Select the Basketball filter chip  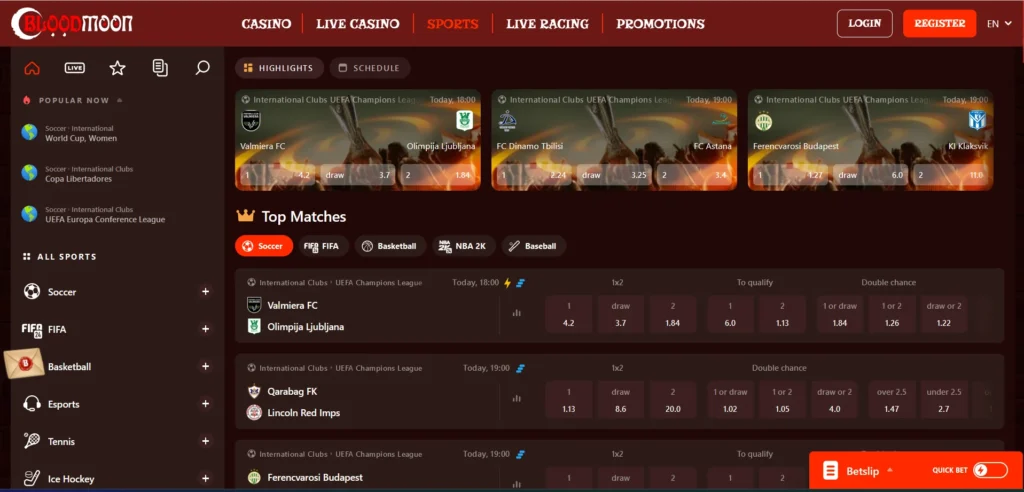click(390, 246)
